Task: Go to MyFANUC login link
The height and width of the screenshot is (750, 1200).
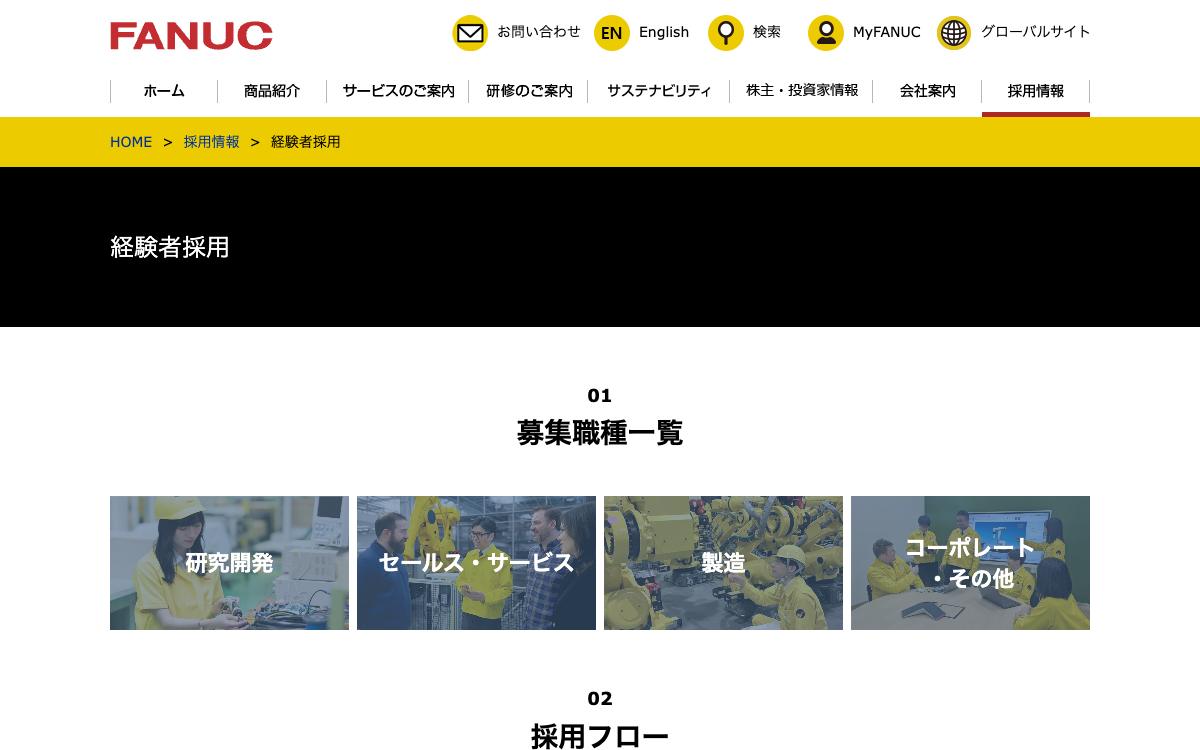Action: click(x=886, y=32)
